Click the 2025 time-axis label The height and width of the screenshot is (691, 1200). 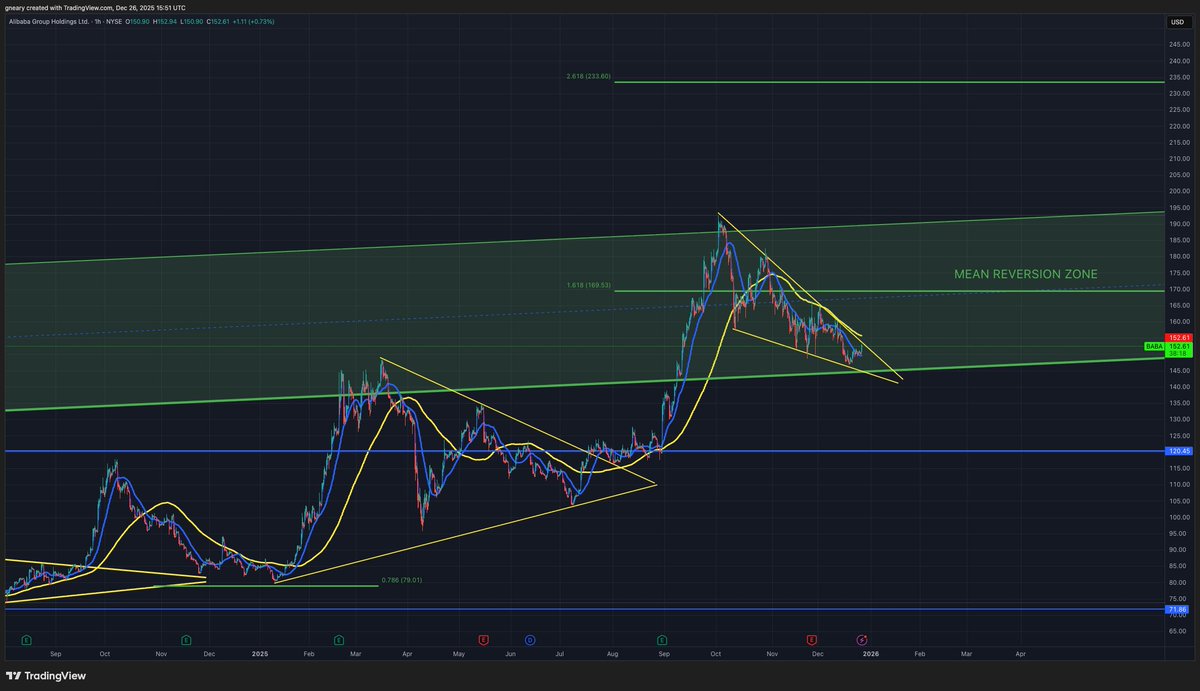pyautogui.click(x=259, y=652)
